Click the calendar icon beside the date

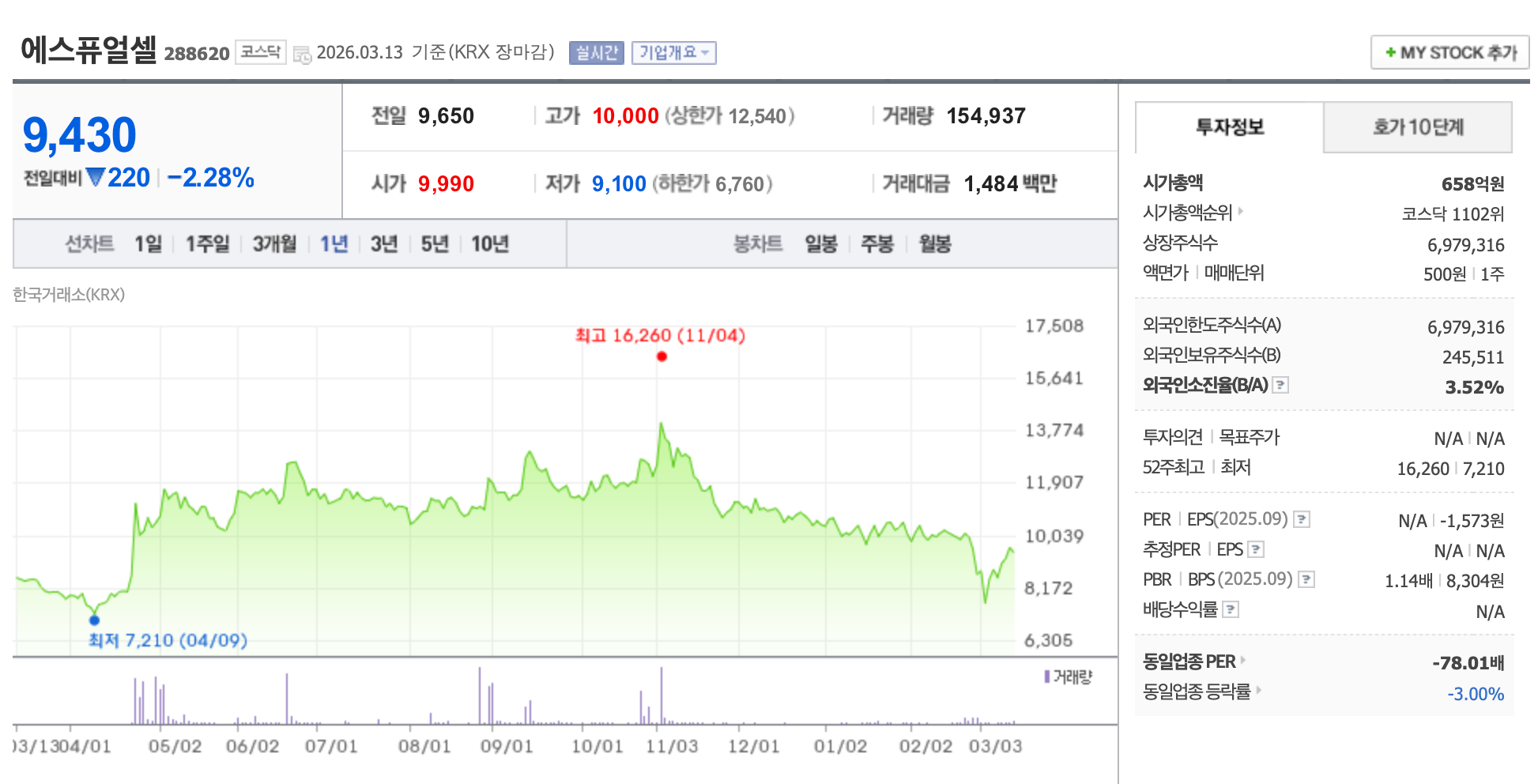302,55
